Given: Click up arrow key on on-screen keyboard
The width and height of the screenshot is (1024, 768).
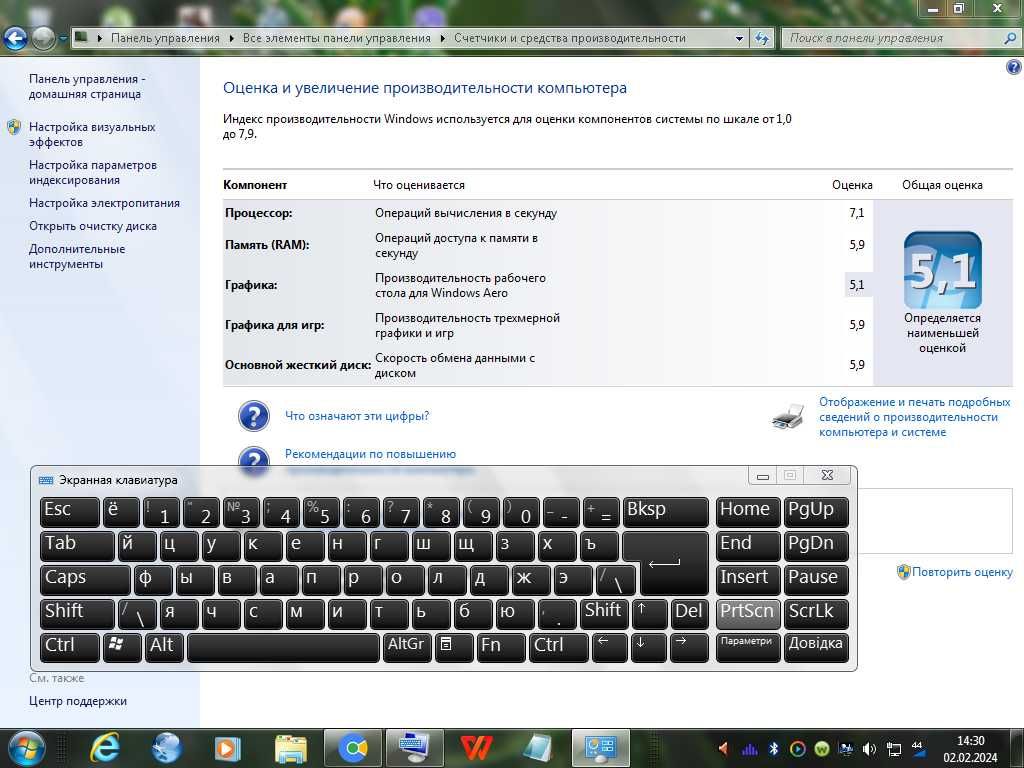Looking at the screenshot, I should pos(650,614).
